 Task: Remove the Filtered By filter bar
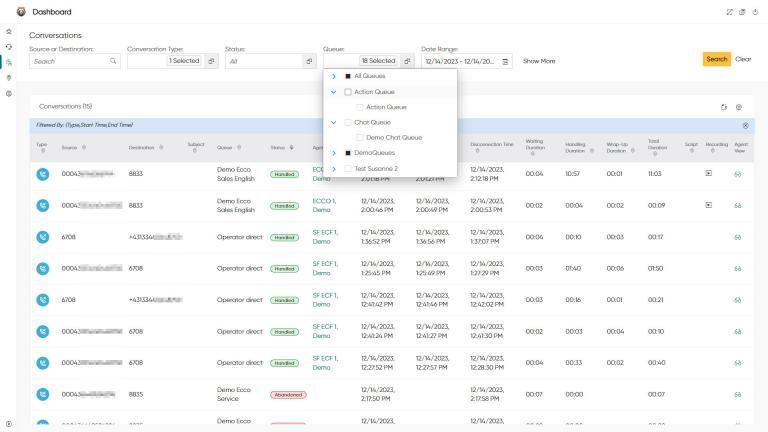(745, 125)
